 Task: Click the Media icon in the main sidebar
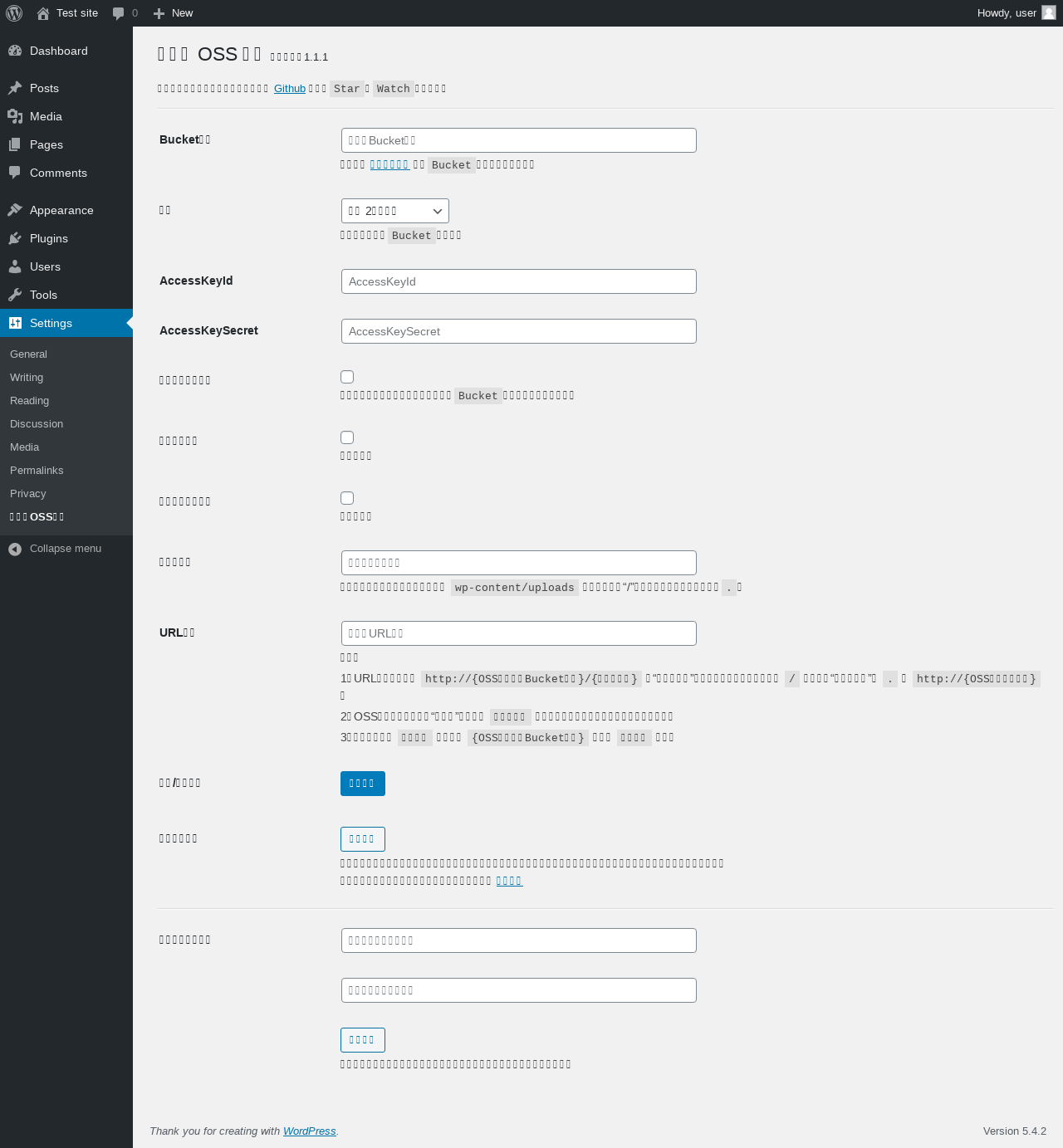click(x=15, y=116)
